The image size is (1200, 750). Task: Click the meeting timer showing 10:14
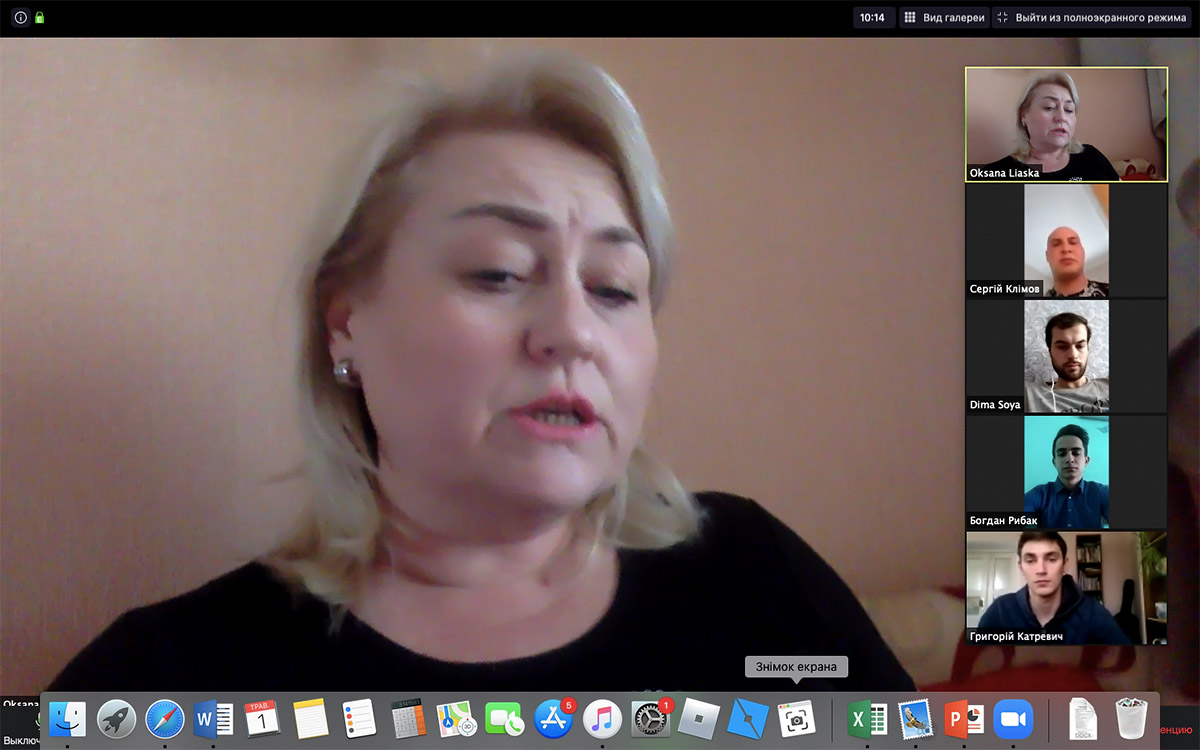point(872,18)
